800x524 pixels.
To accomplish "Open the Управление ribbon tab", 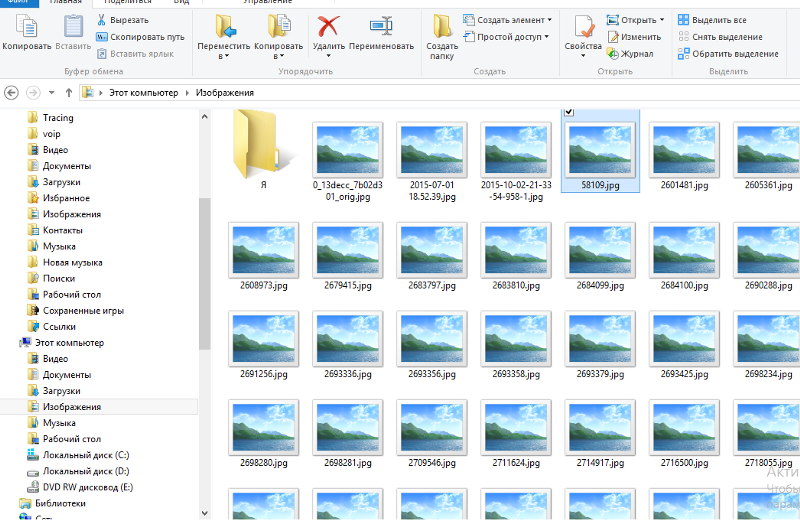I will point(267,2).
